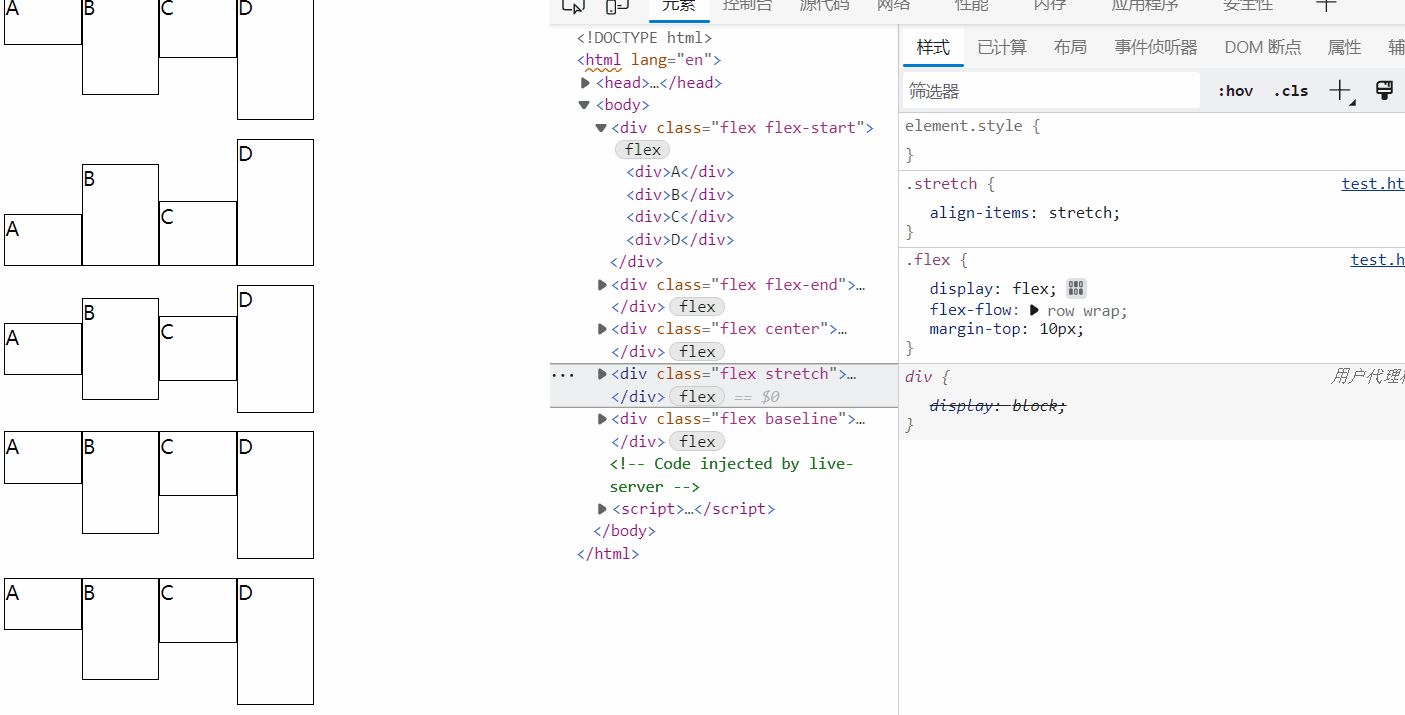Toggle the :hov element state button
Viewport: 1405px width, 715px height.
(x=1235, y=91)
